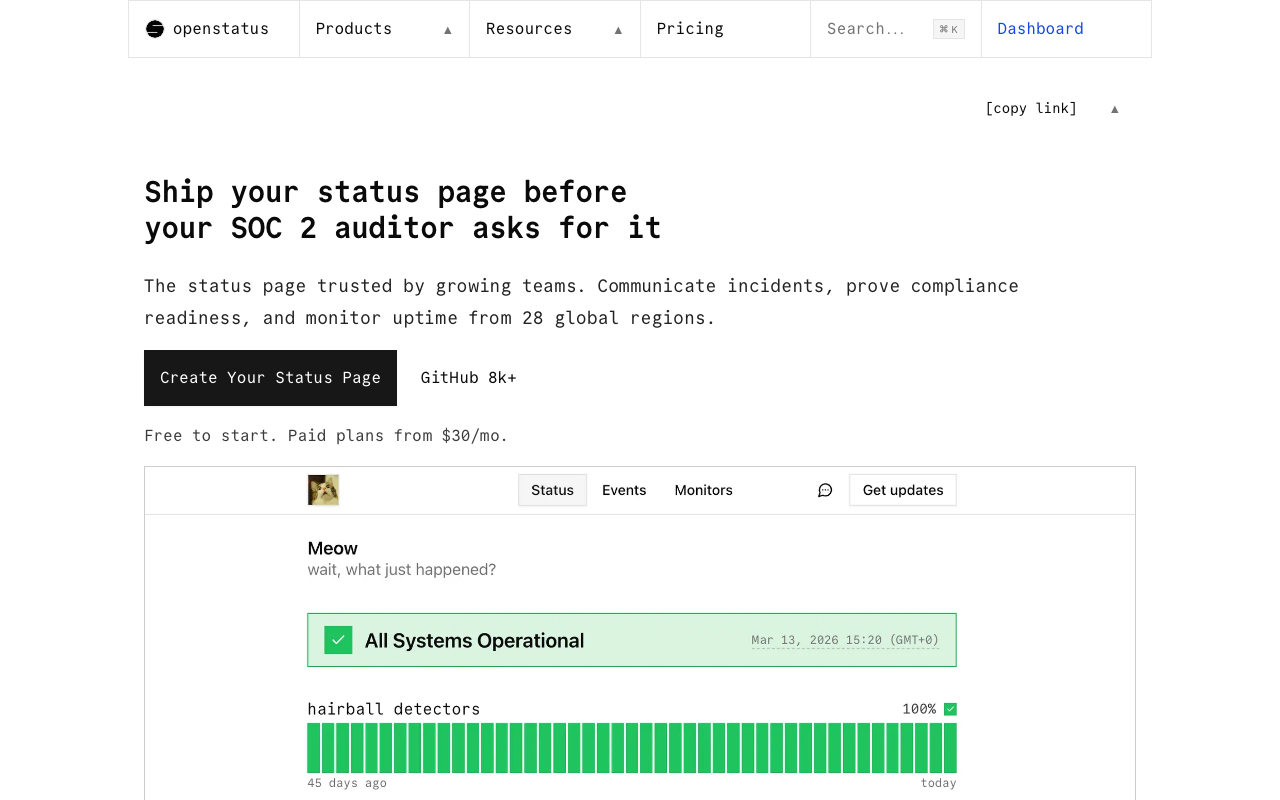
Task: Toggle the triangle expander next to copy link
Action: click(1114, 109)
